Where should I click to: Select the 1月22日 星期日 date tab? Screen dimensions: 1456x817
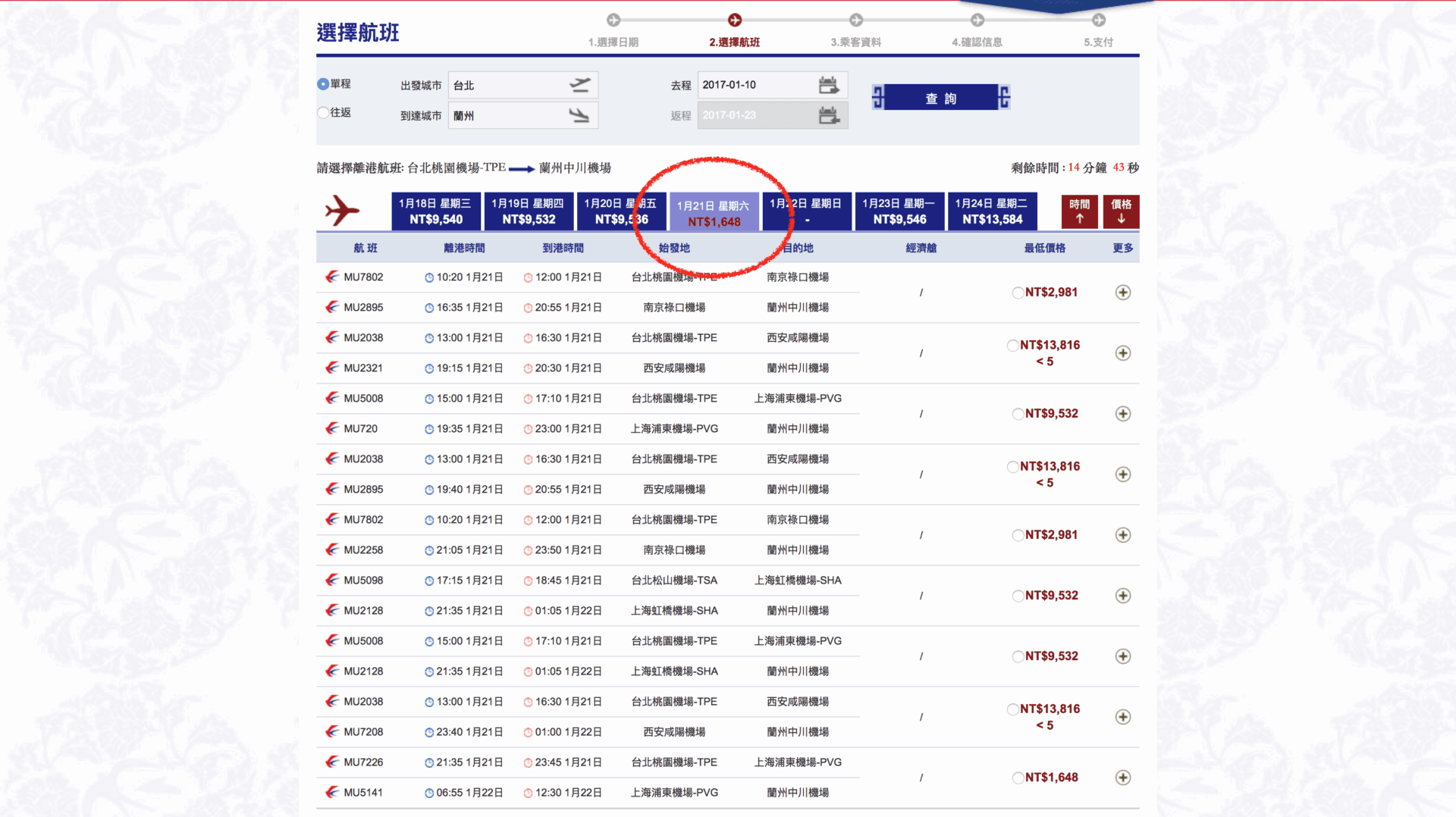tap(807, 211)
